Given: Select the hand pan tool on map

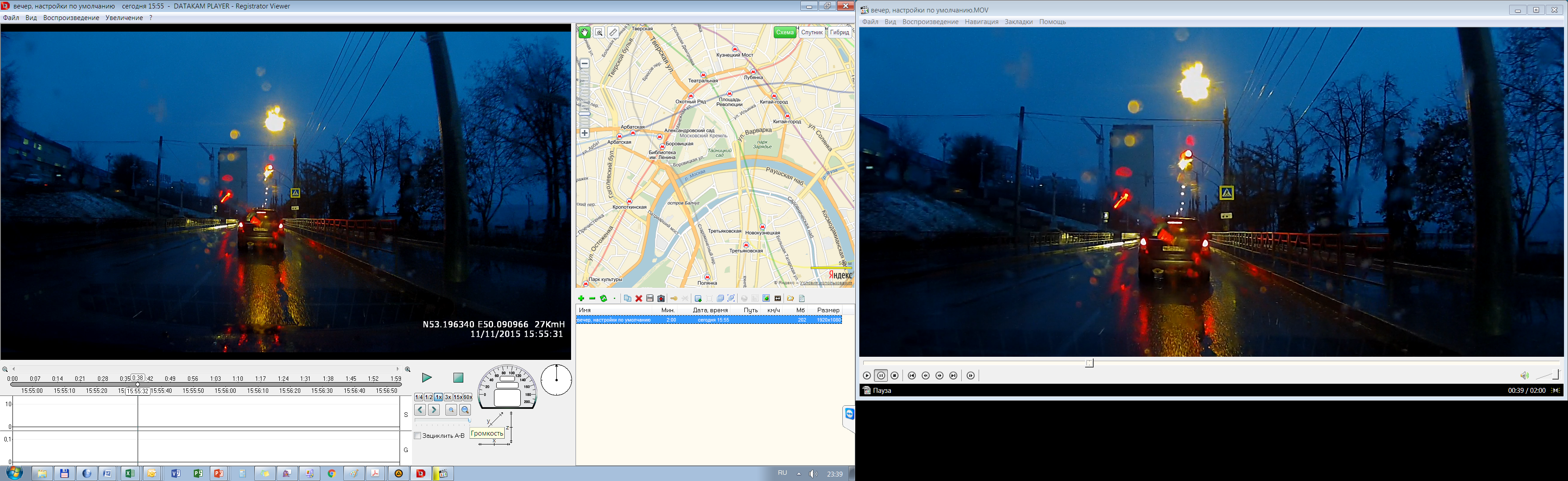Looking at the screenshot, I should point(584,32).
